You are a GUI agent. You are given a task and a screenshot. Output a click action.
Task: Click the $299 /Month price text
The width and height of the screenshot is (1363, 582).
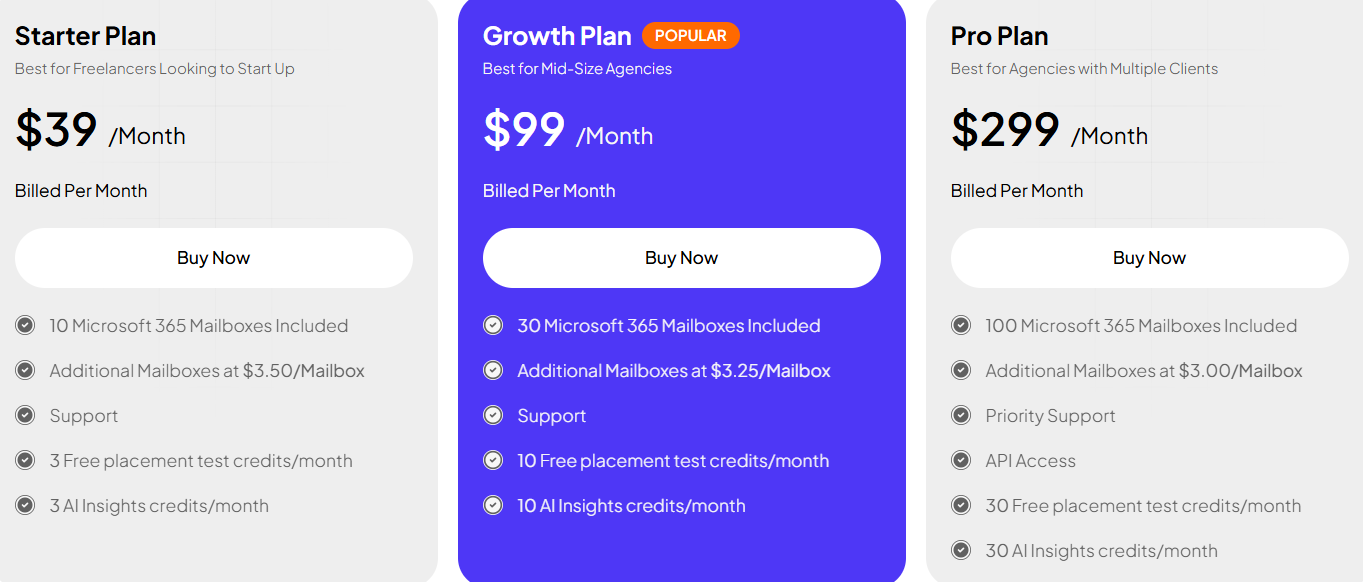[1049, 130]
